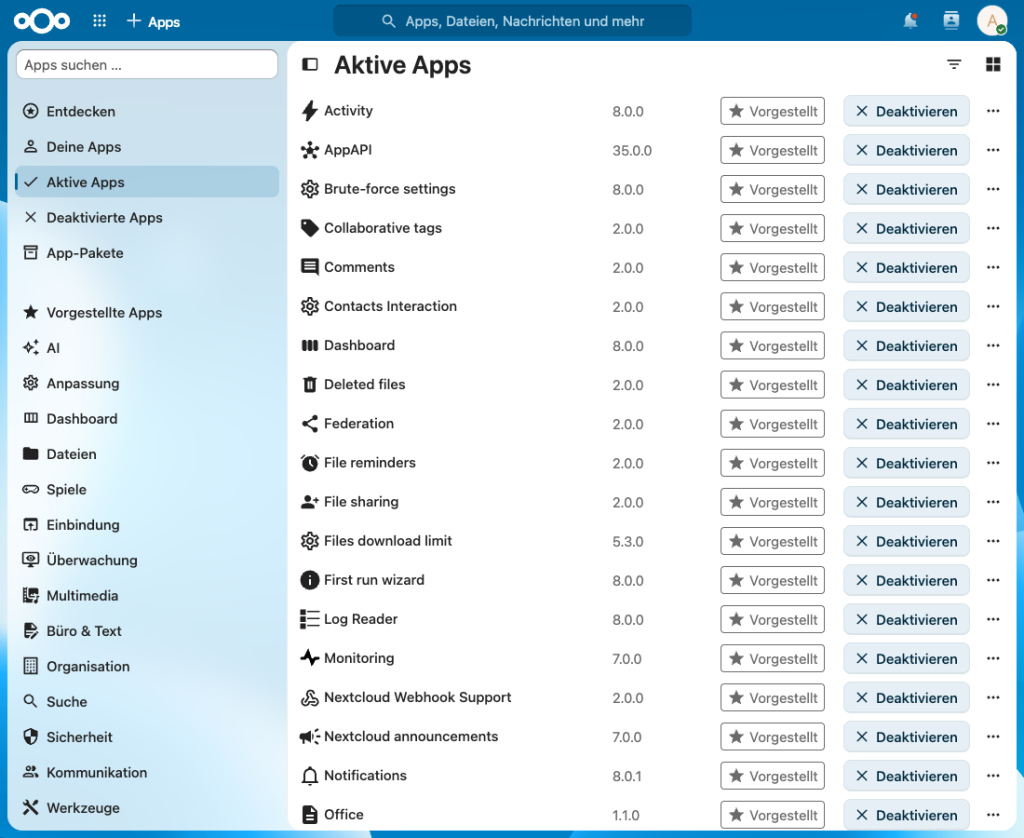Click the Federation share icon
1024x838 pixels.
click(x=310, y=424)
